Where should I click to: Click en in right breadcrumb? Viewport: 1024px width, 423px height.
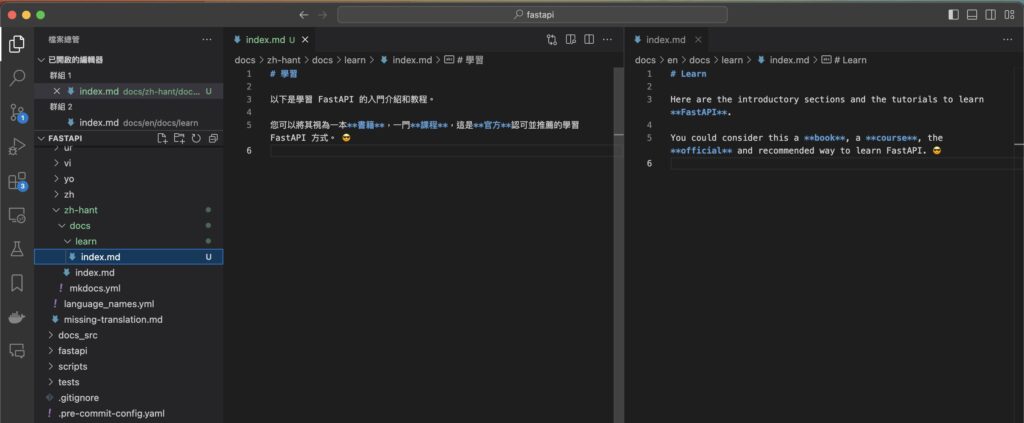pos(673,59)
